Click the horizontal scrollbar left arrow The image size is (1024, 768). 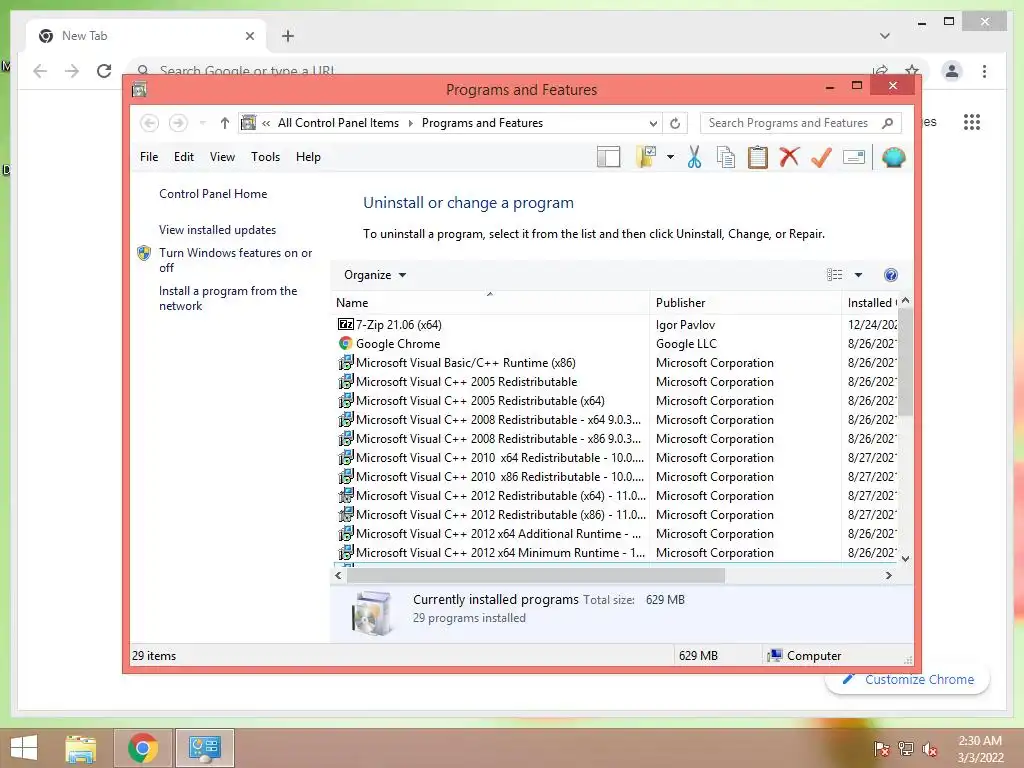[338, 575]
